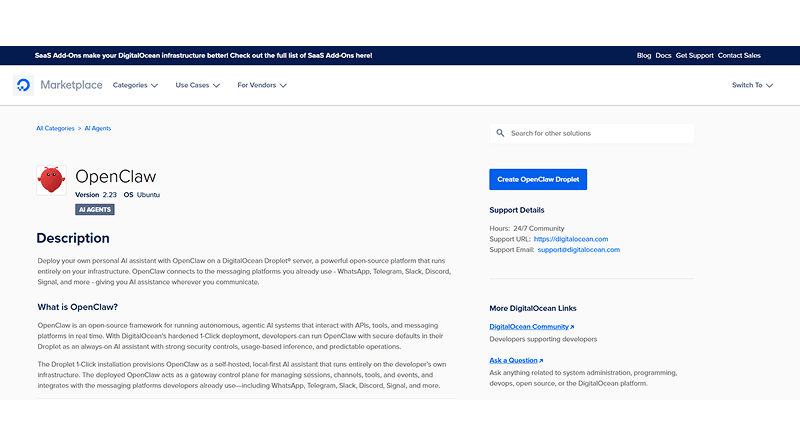Open the DigitalOcean Community link

tap(531, 327)
